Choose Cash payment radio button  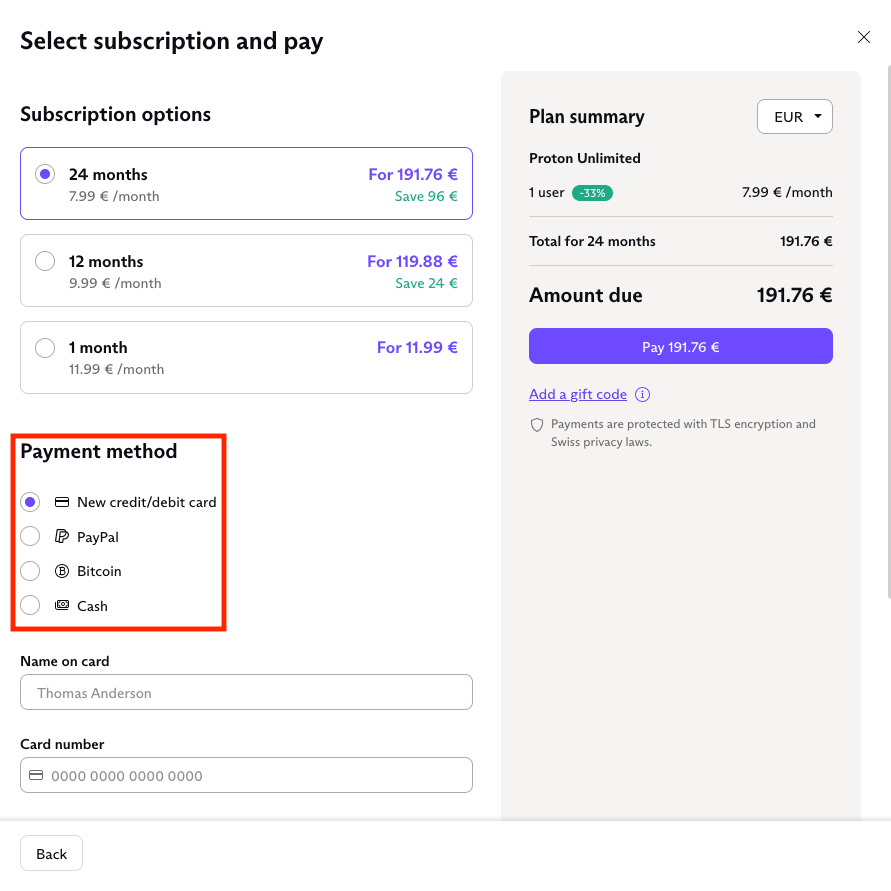tap(31, 606)
